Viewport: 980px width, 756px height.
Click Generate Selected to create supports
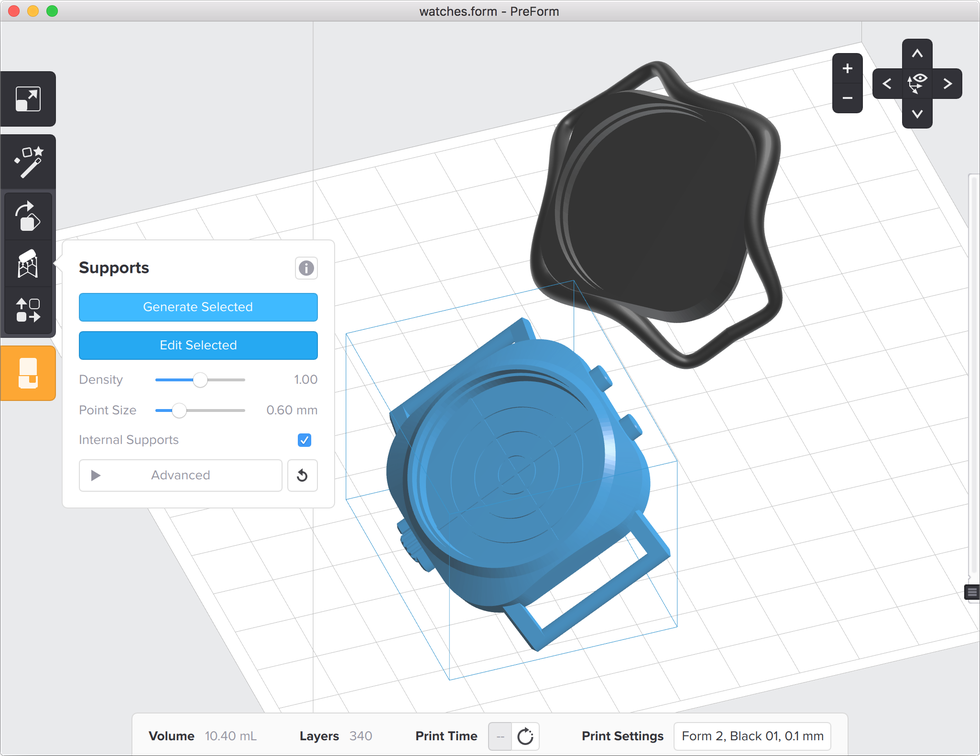pyautogui.click(x=198, y=307)
